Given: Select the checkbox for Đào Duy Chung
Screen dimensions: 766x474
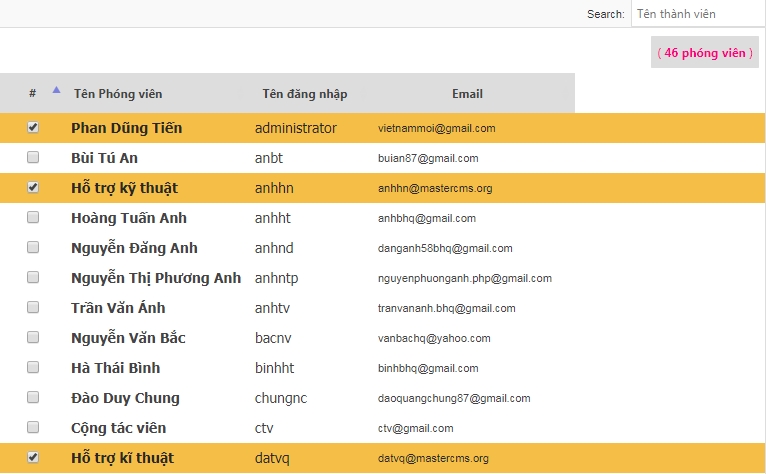Looking at the screenshot, I should 33,397.
